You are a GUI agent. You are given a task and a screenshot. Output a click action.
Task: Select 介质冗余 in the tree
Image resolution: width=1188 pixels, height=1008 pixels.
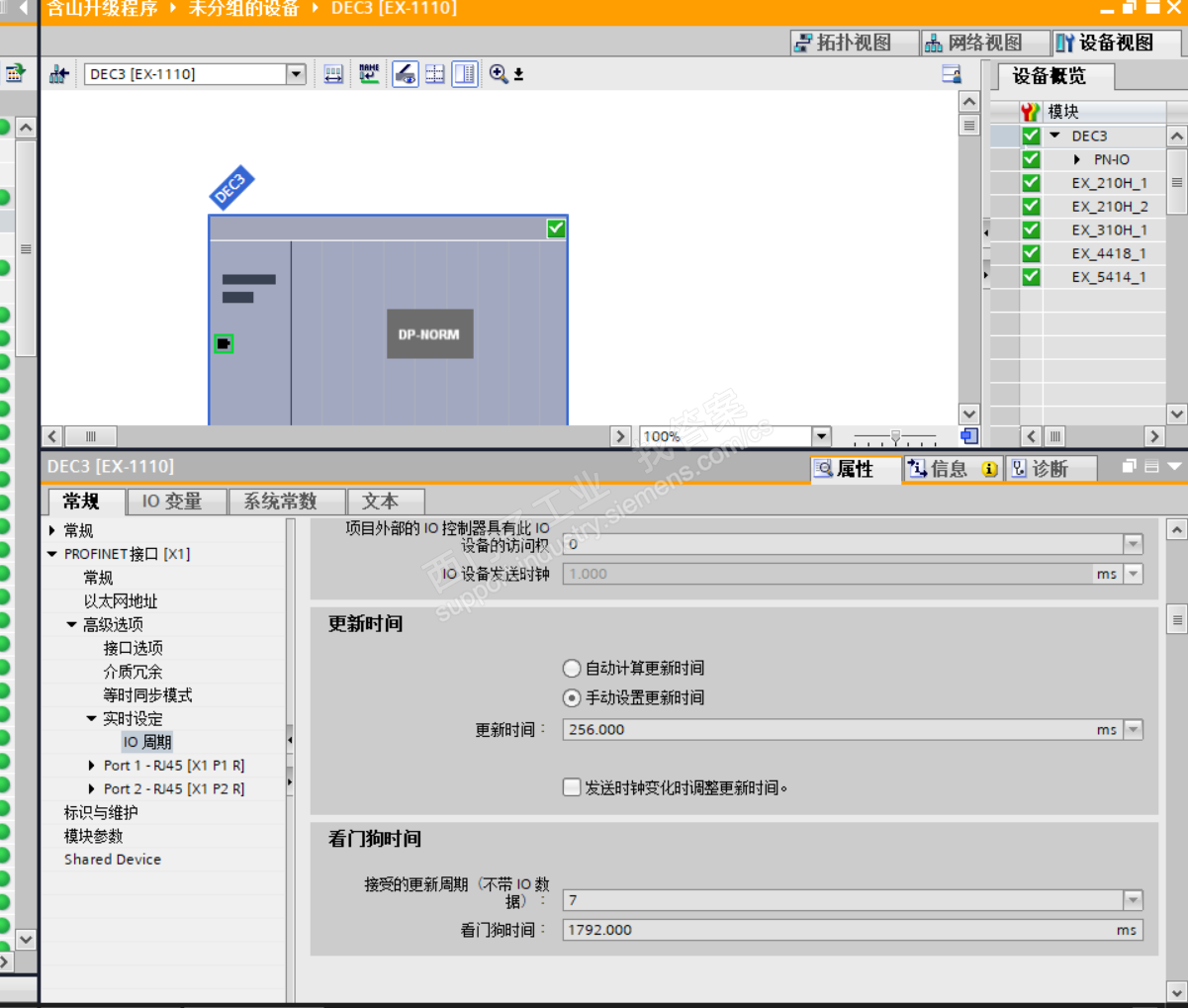point(133,672)
